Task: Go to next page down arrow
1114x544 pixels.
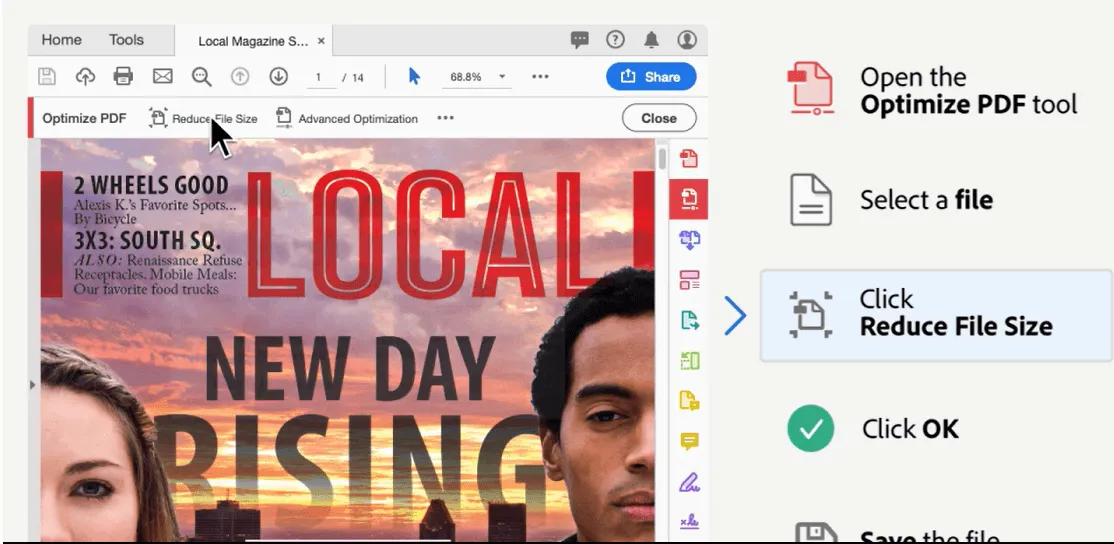Action: tap(278, 77)
